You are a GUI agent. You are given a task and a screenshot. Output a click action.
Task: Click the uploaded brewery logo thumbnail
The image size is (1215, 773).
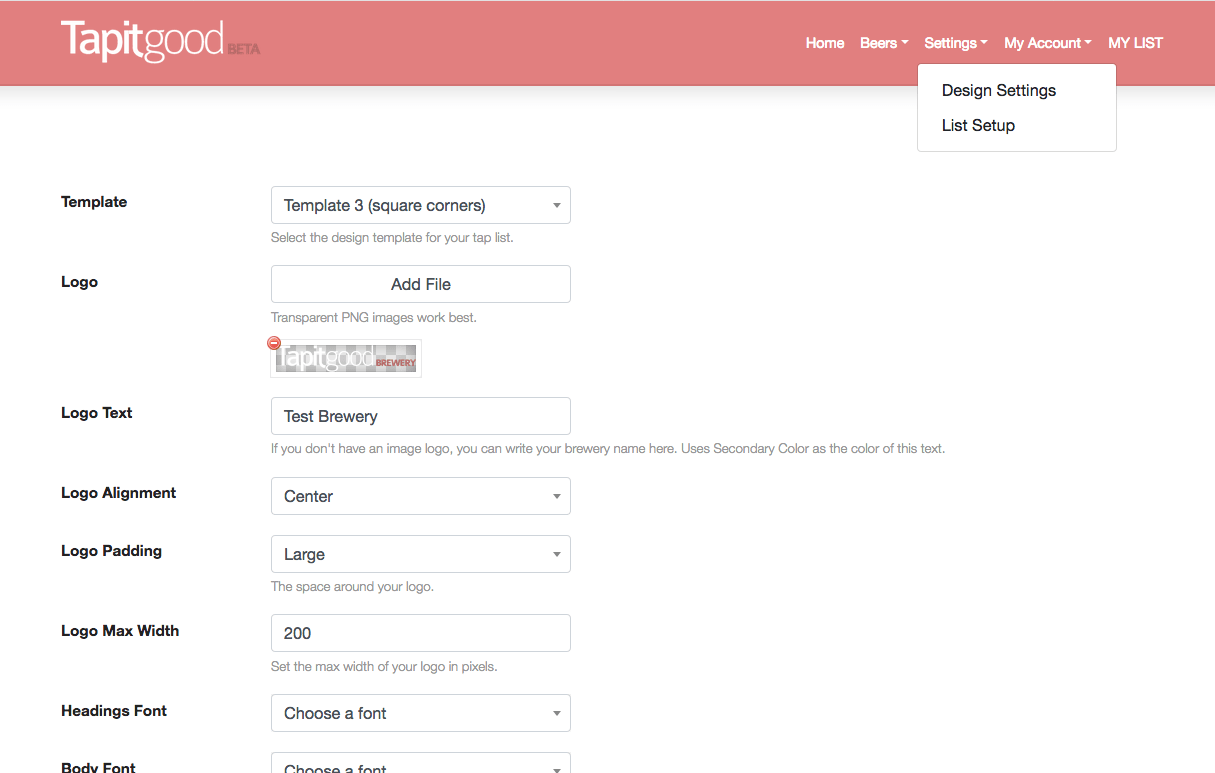[x=346, y=359]
